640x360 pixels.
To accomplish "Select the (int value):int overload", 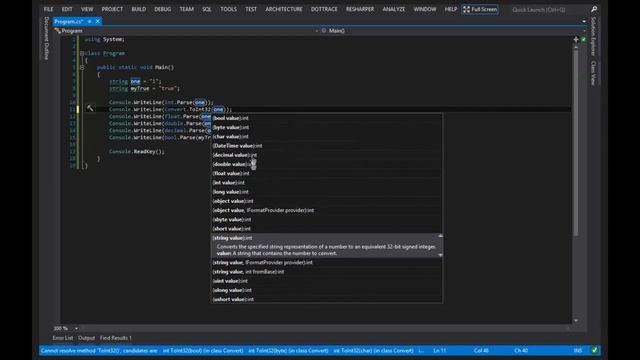I will pos(327,182).
